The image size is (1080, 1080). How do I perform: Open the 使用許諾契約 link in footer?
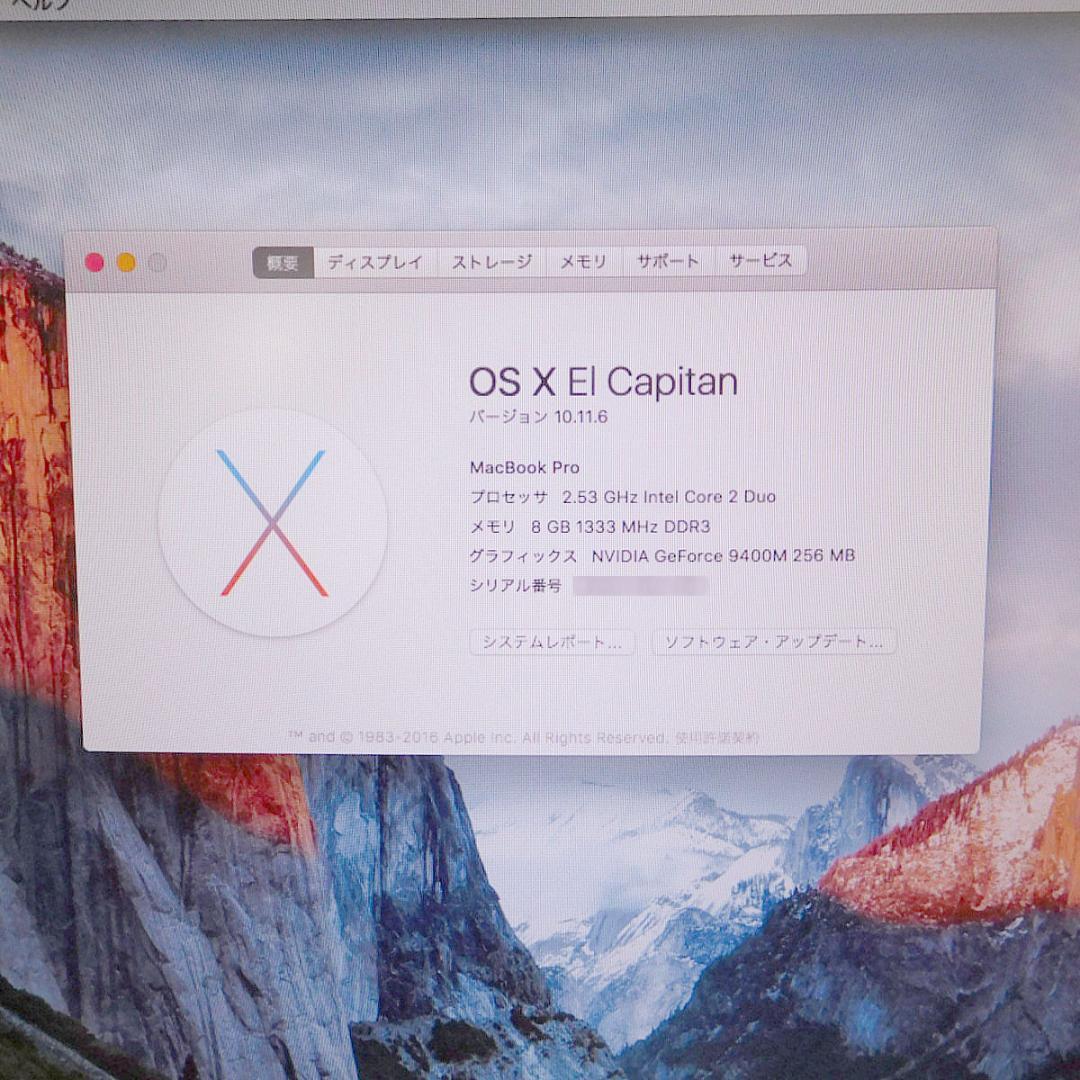click(717, 738)
